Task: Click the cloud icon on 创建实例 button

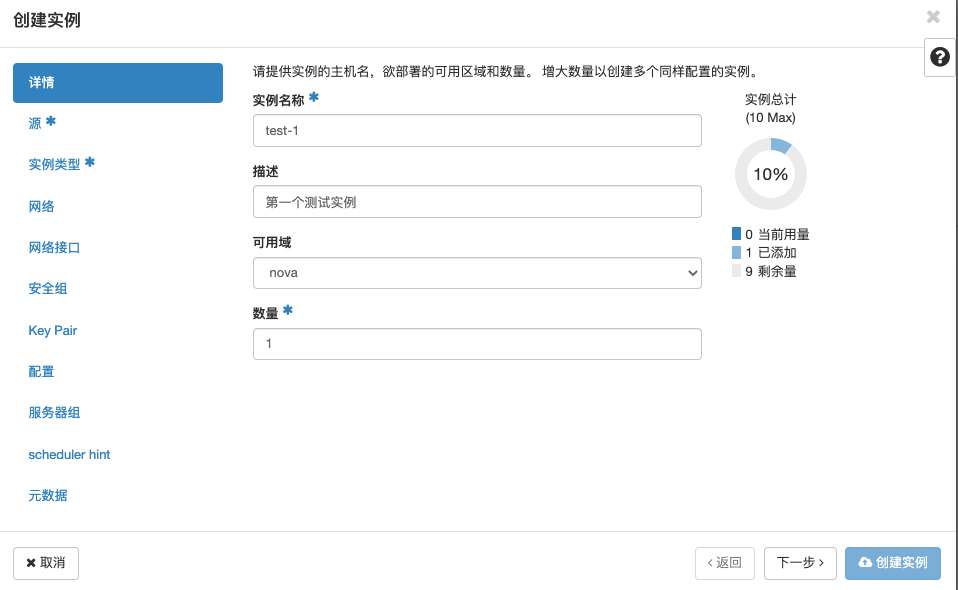Action: coord(865,563)
